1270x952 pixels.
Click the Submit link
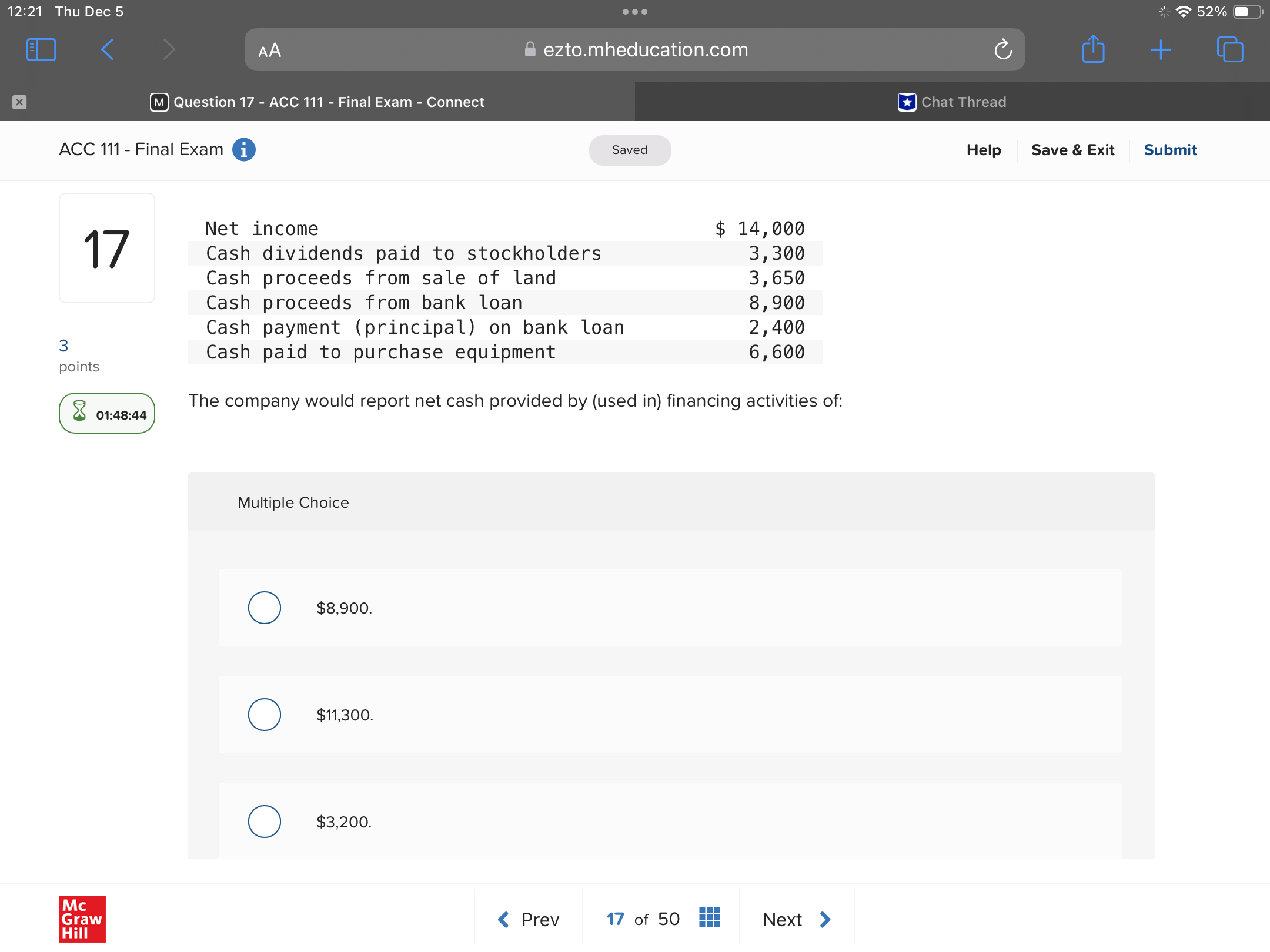pos(1170,150)
